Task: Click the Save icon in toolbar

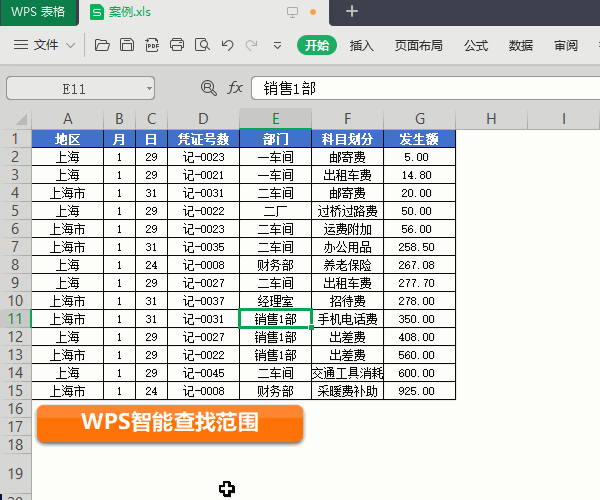Action: coord(127,45)
